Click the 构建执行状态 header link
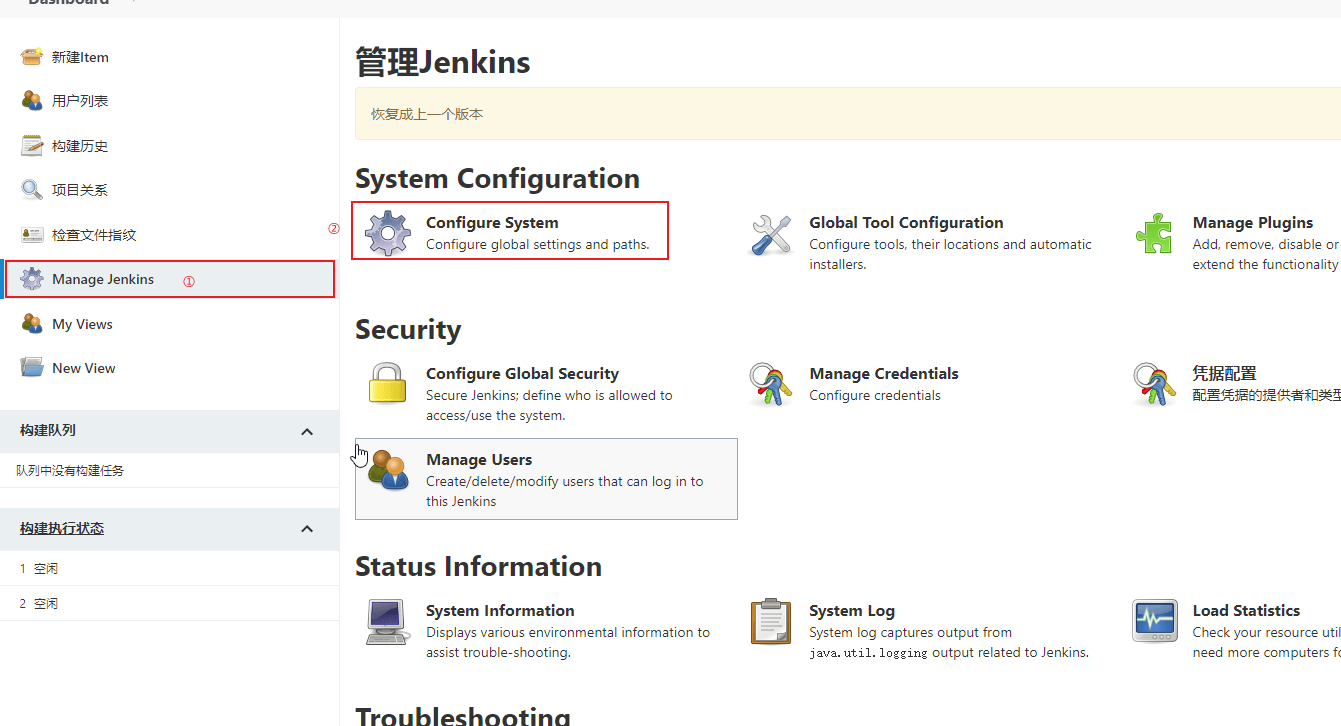 [x=62, y=528]
